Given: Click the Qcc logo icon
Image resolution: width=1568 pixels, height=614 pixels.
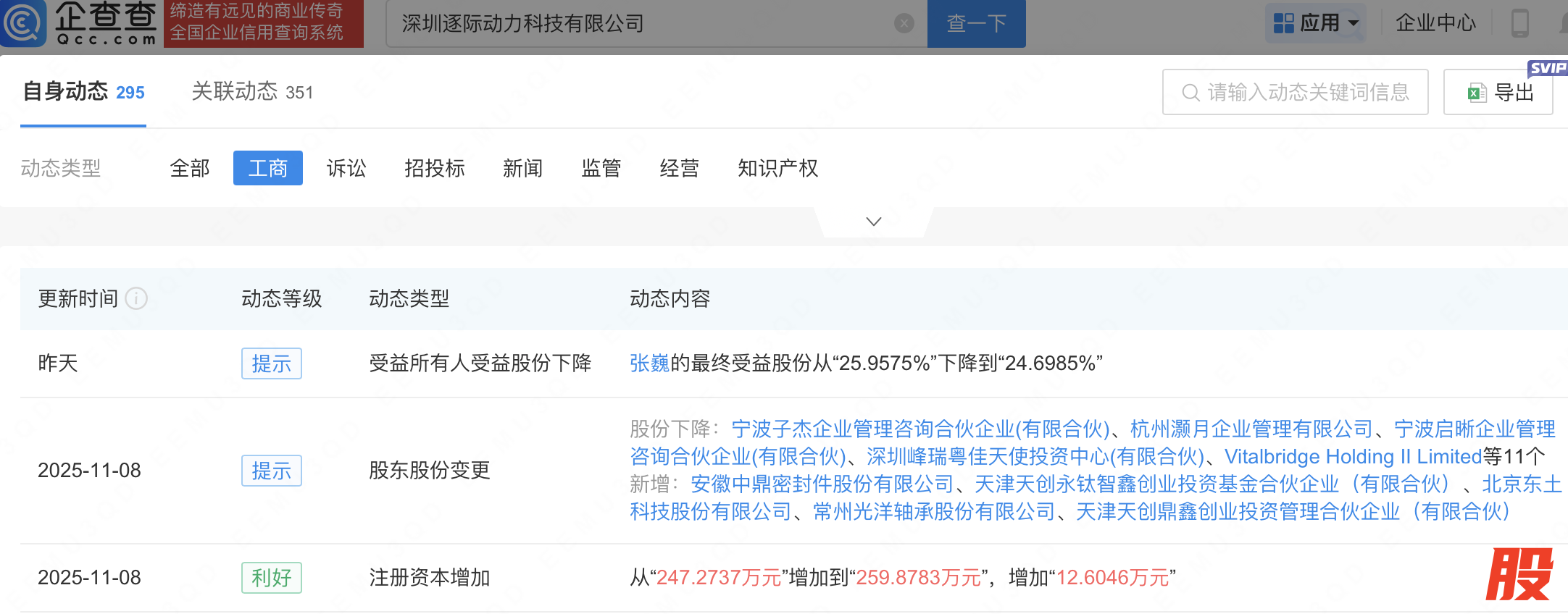Looking at the screenshot, I should pyautogui.click(x=23, y=23).
